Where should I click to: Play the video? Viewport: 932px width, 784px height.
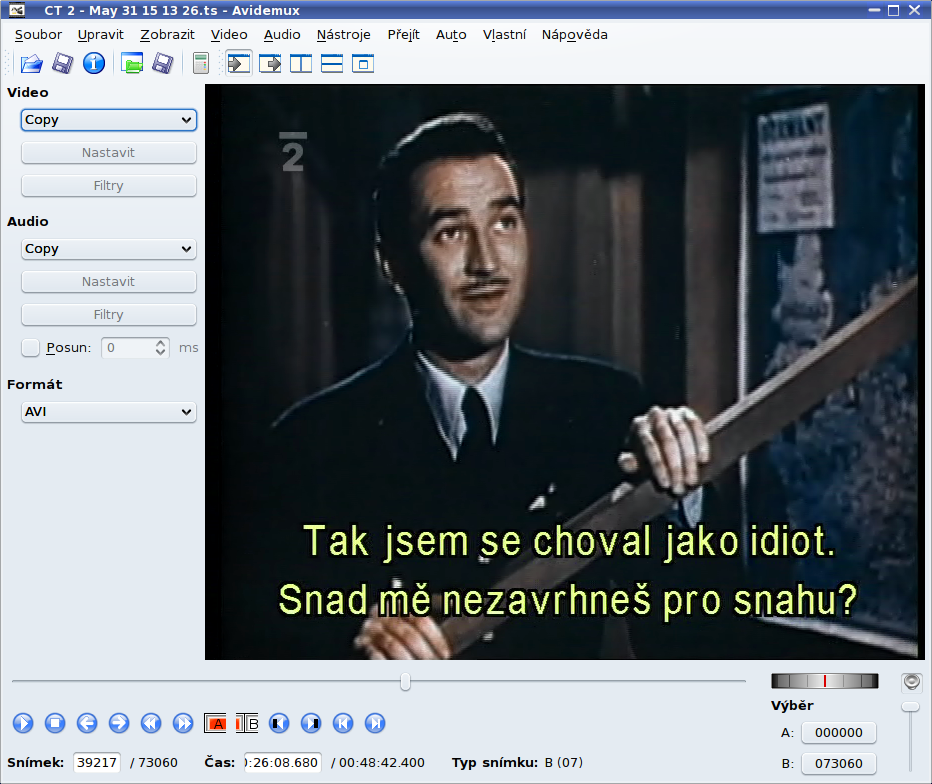tap(23, 723)
